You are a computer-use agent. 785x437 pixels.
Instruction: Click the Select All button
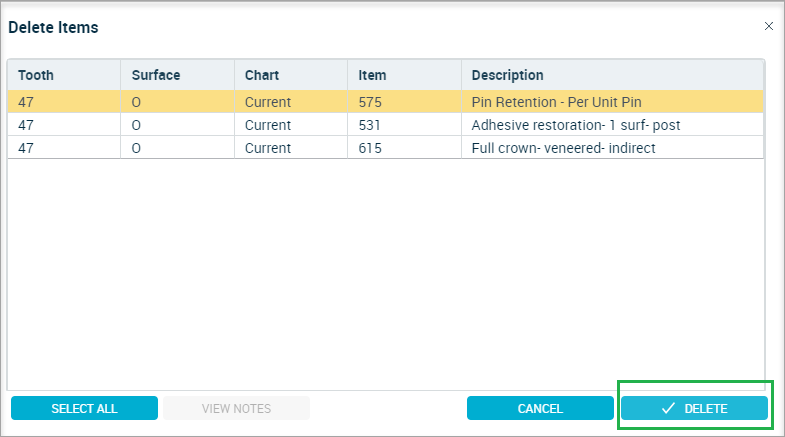point(84,408)
